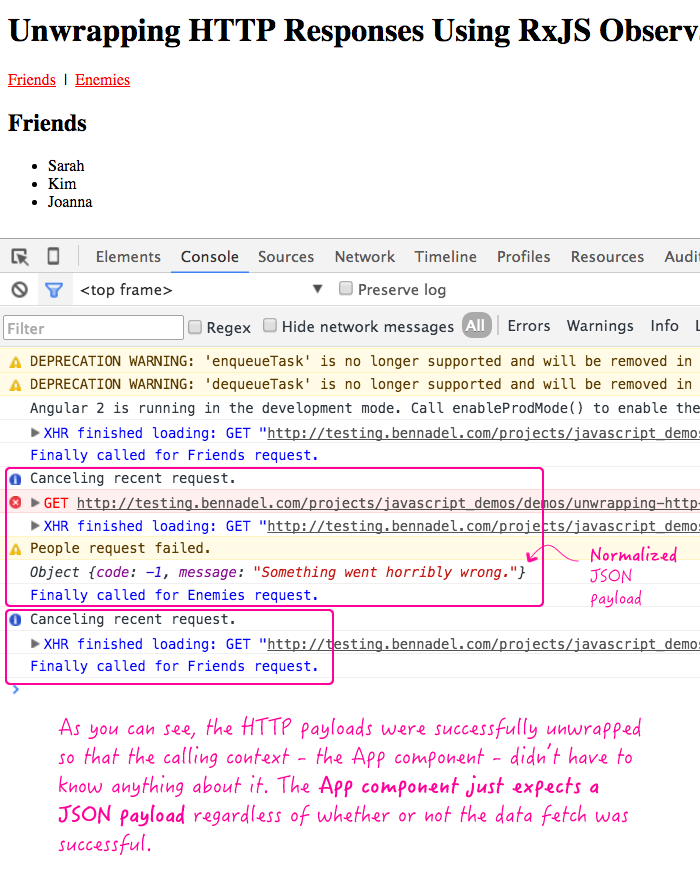The image size is (700, 882).
Task: Toggle the device mode phone icon
Action: click(53, 256)
